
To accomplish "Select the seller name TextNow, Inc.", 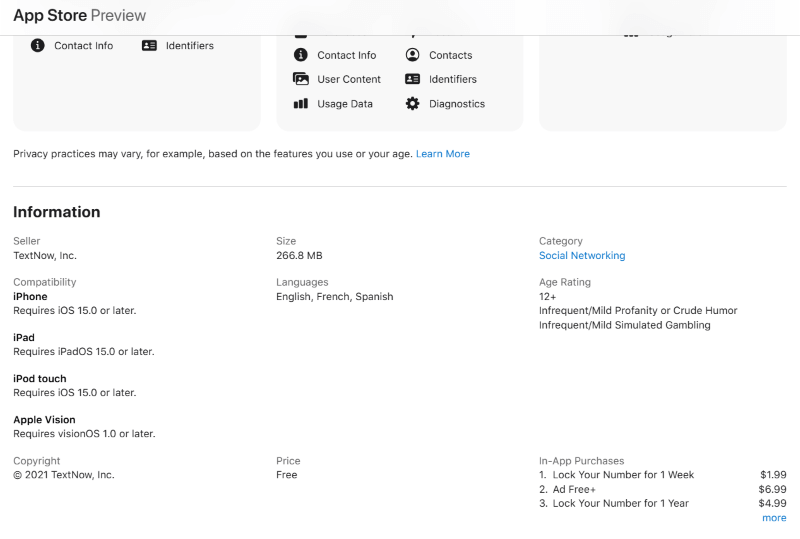I will [x=45, y=255].
